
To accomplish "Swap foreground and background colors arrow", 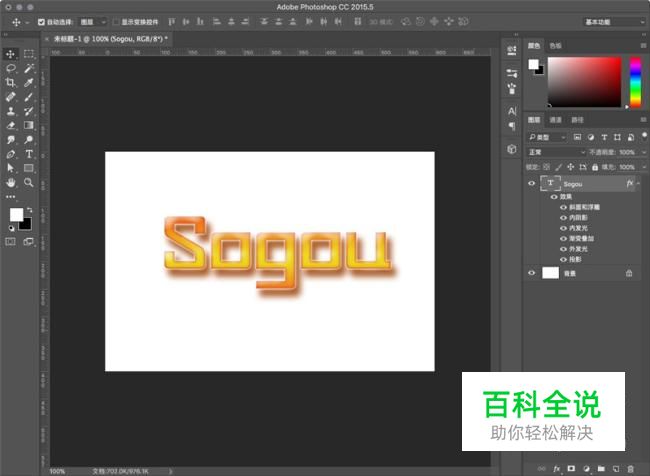I will click(29, 210).
